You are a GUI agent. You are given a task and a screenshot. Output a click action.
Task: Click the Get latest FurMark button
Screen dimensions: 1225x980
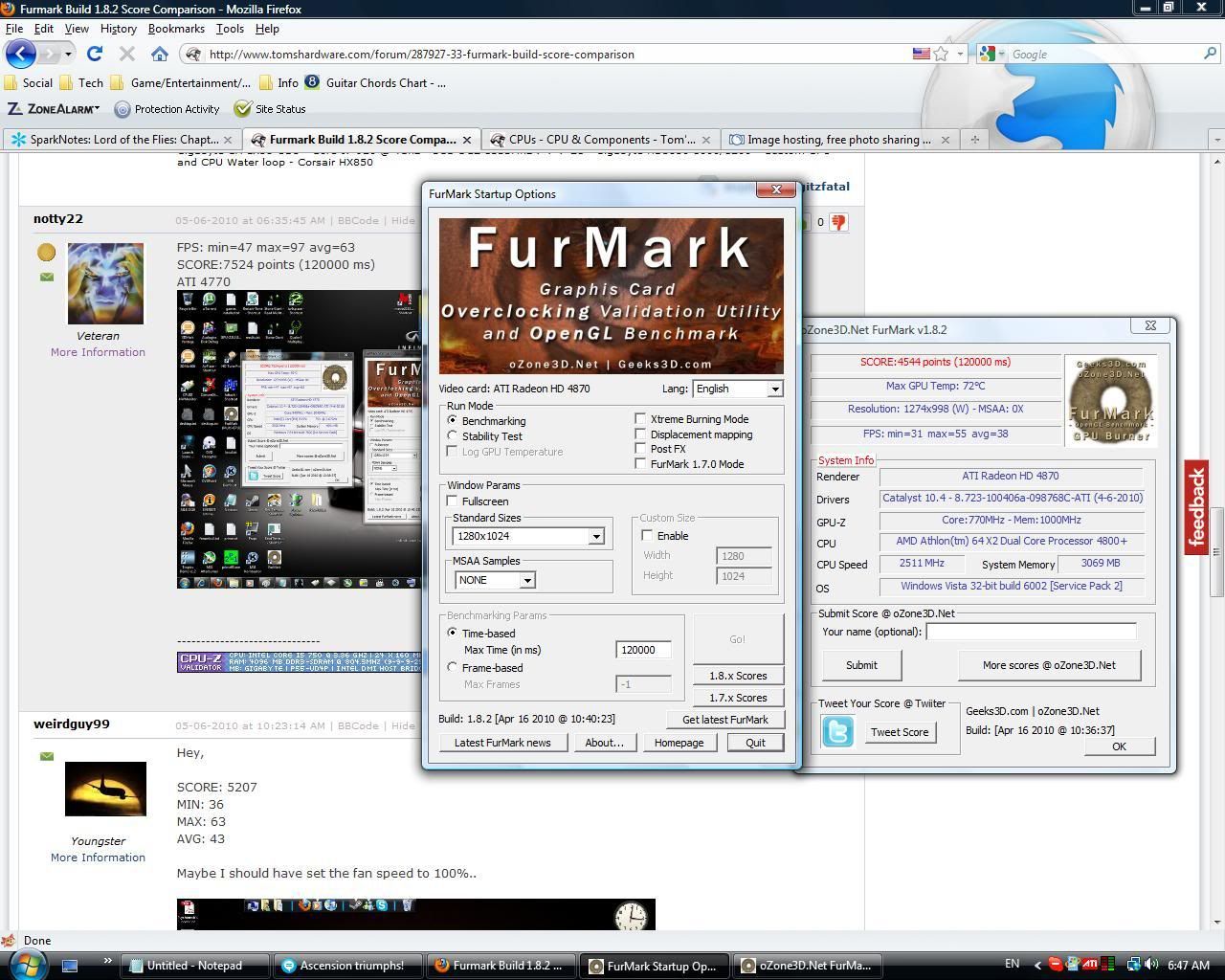pos(724,720)
